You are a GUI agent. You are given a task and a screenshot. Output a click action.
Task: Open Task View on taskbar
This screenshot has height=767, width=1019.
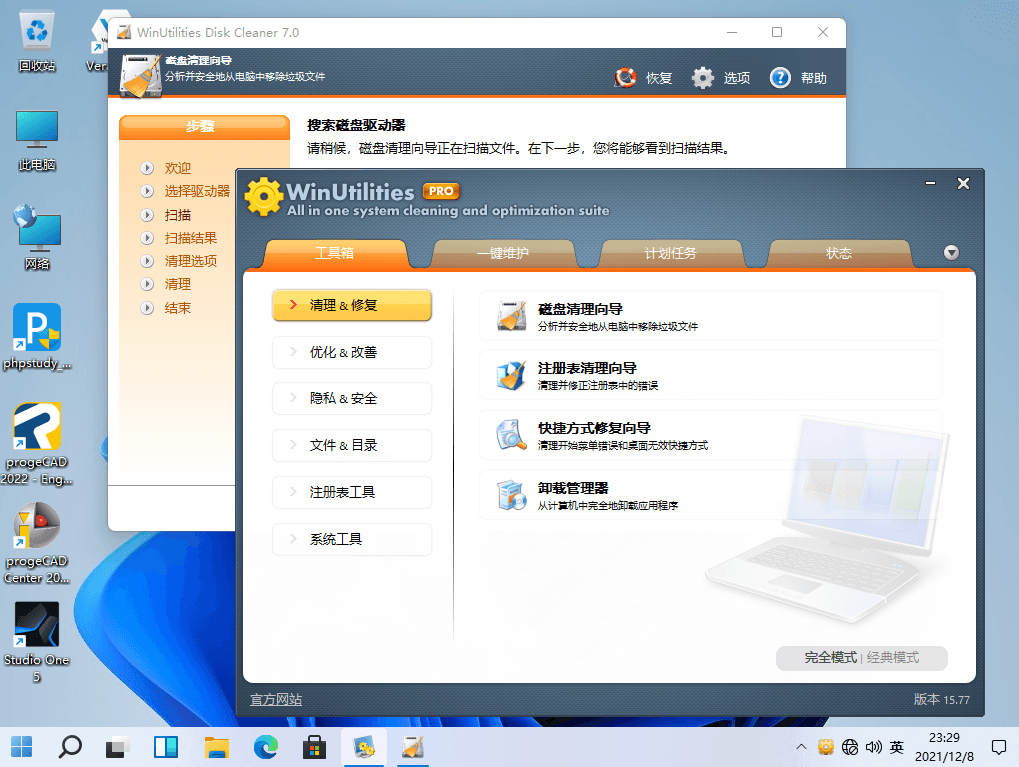(118, 747)
